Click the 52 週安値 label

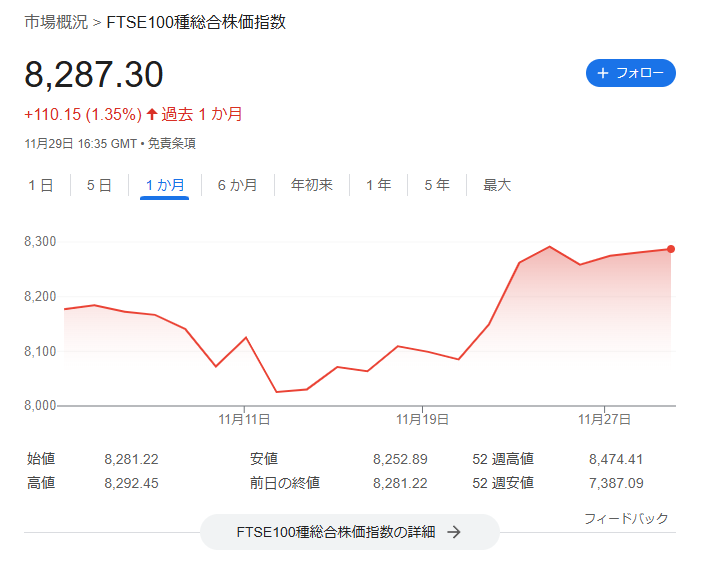coord(503,483)
